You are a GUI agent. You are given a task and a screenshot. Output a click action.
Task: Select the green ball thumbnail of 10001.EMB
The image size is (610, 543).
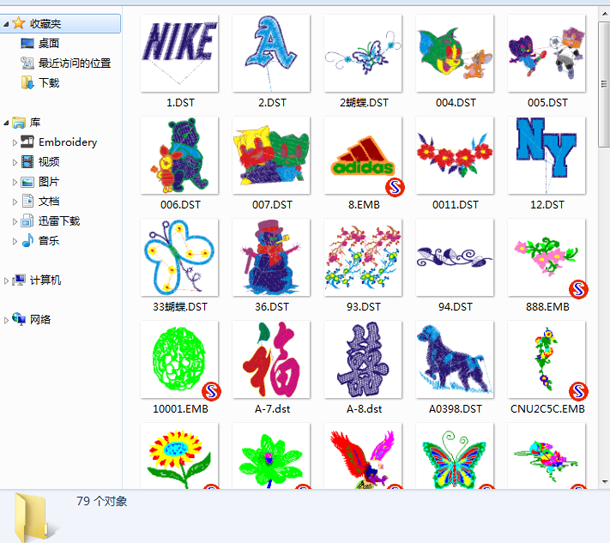(179, 360)
